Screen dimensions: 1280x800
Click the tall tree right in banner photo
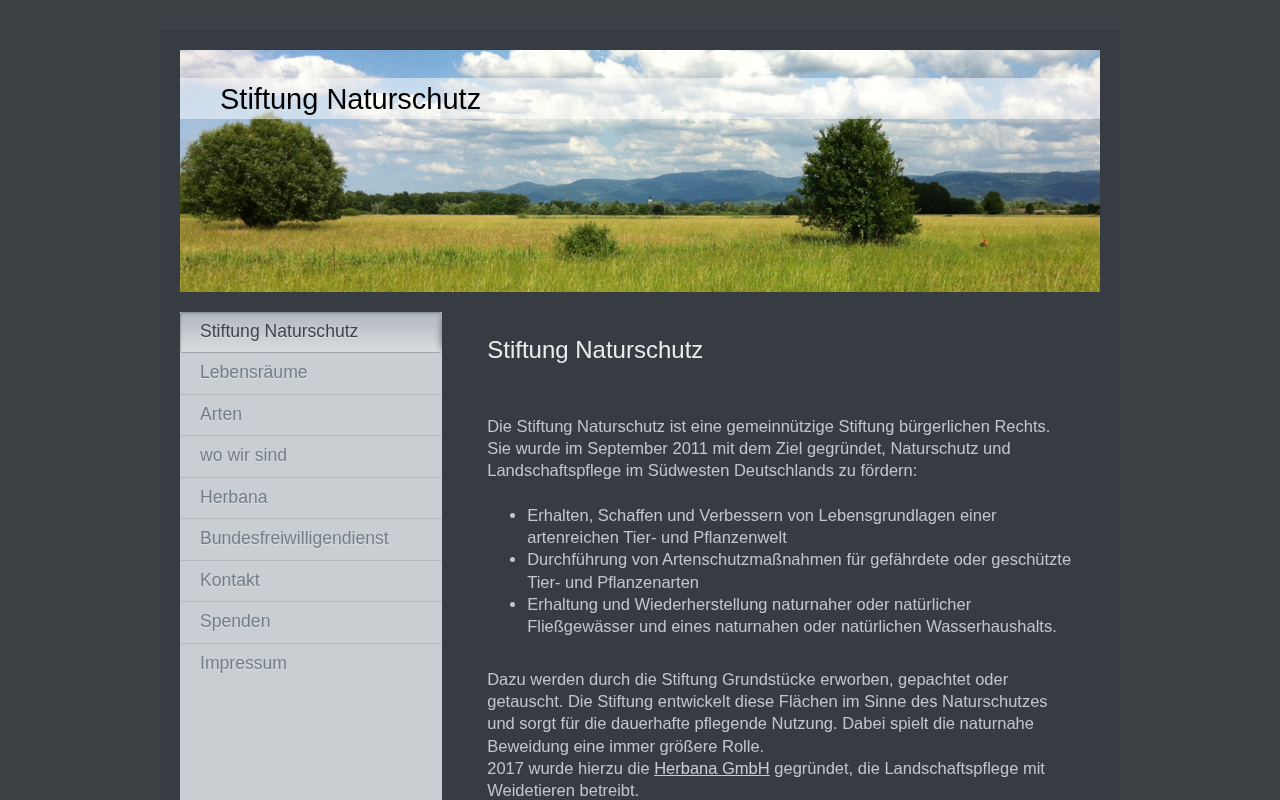[x=858, y=180]
